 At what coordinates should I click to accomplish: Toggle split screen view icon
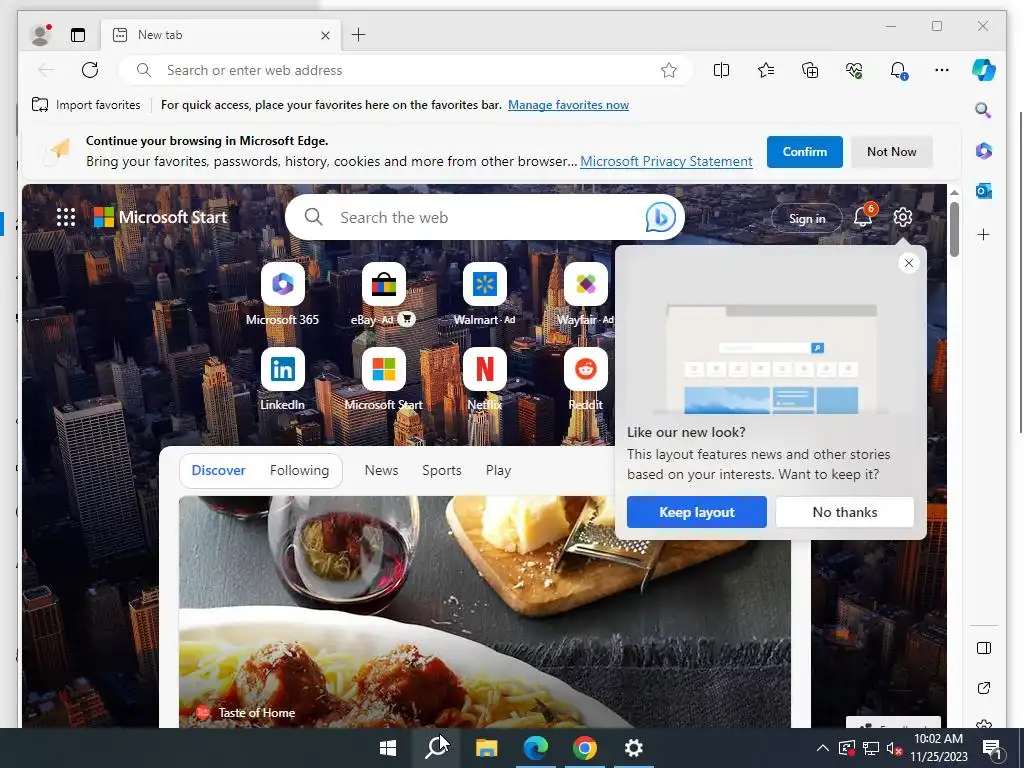coord(722,70)
